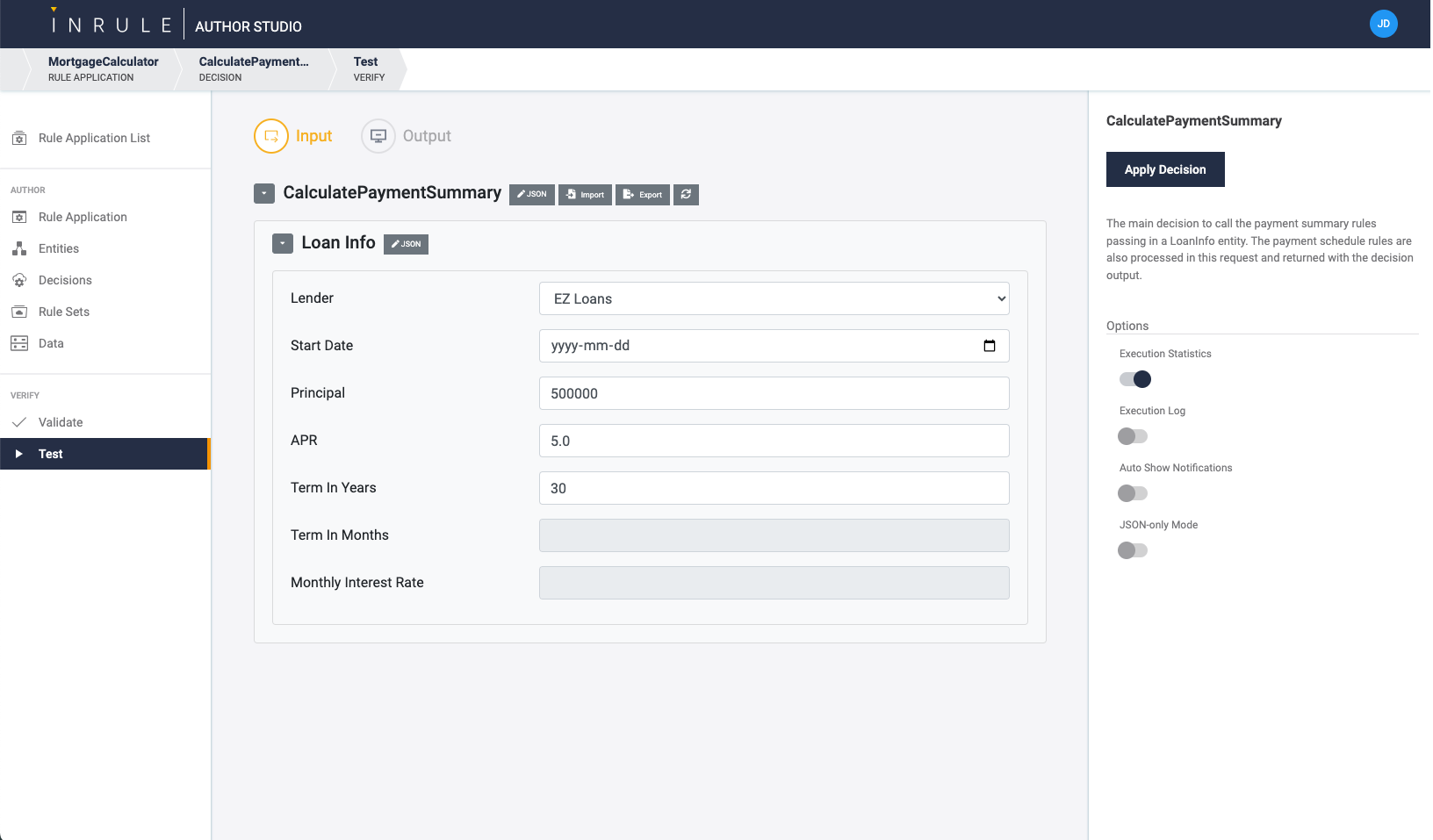Click the Entities icon in sidebar
The width and height of the screenshot is (1433, 840).
click(x=19, y=248)
